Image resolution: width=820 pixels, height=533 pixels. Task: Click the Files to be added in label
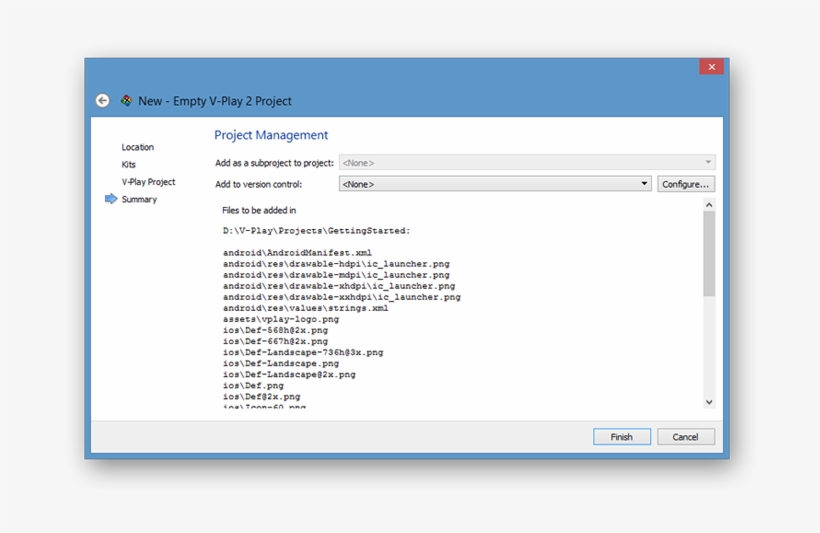coord(259,210)
